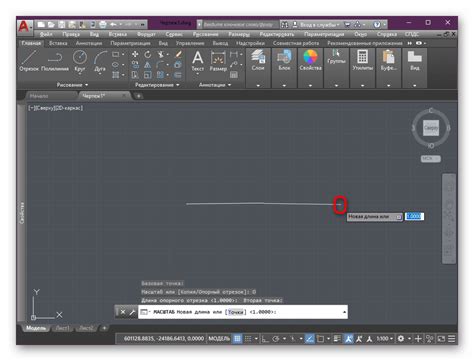Screen dimensions: 474x361
Task: Click the Rectangle tool icon
Action: click(116, 54)
